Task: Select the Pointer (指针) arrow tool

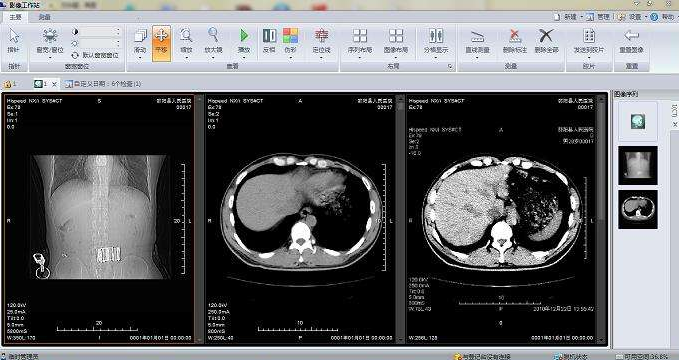Action: (x=14, y=42)
